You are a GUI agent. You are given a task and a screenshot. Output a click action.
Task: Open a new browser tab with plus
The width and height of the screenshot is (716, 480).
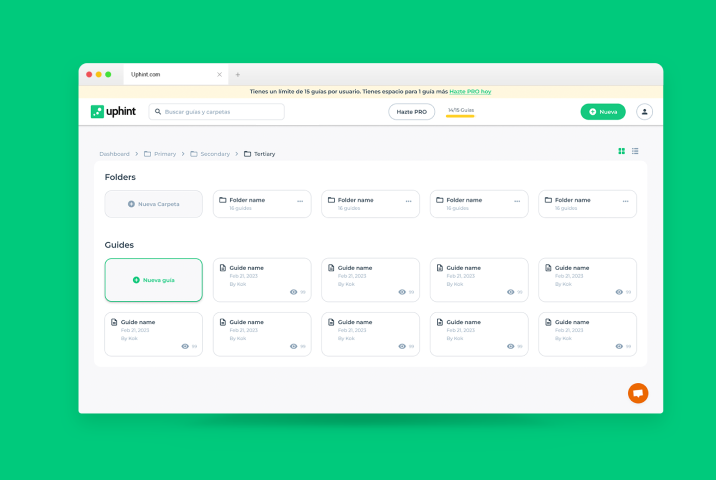coord(238,74)
